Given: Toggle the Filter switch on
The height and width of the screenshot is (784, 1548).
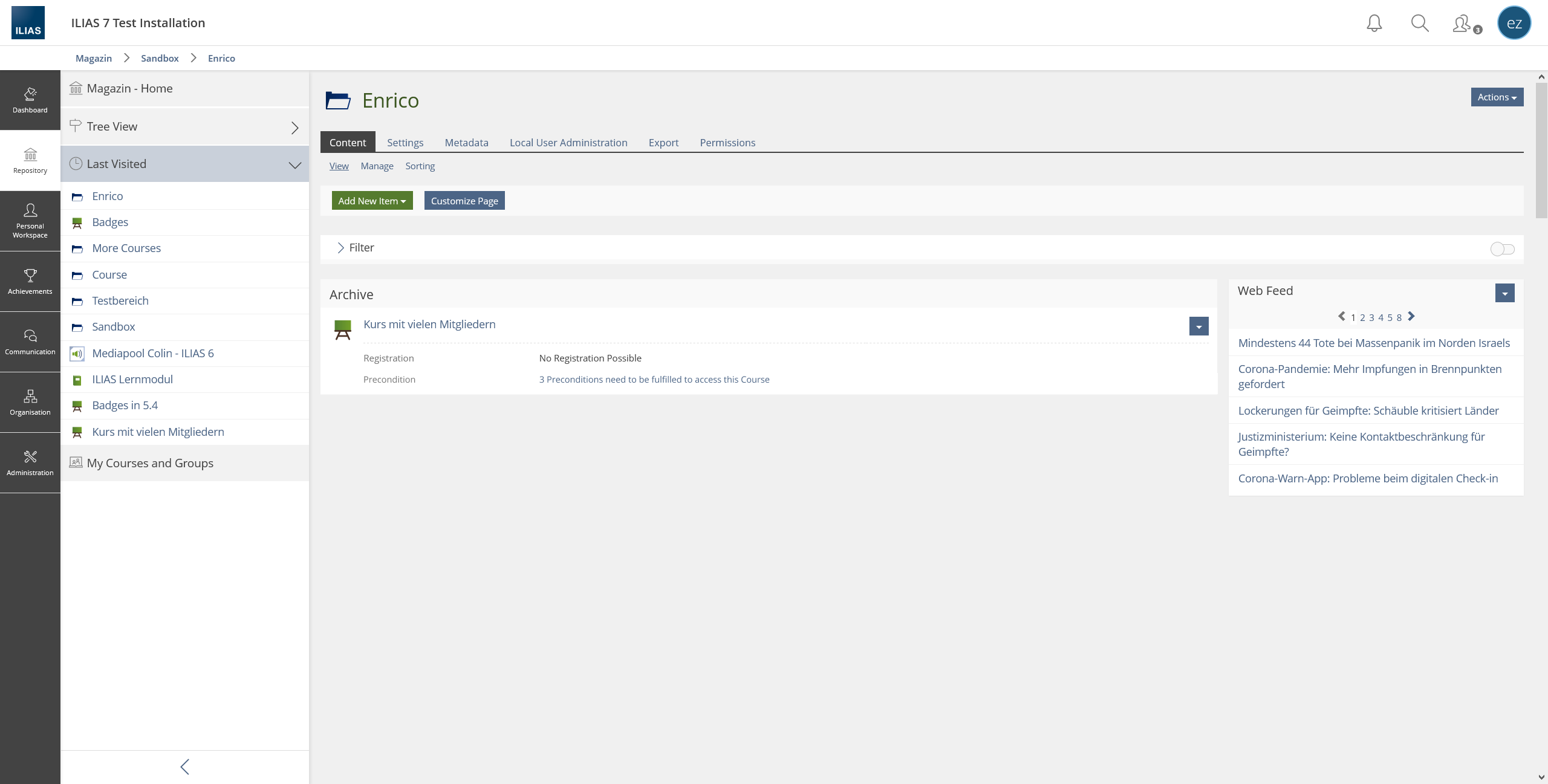Looking at the screenshot, I should pyautogui.click(x=1502, y=249).
